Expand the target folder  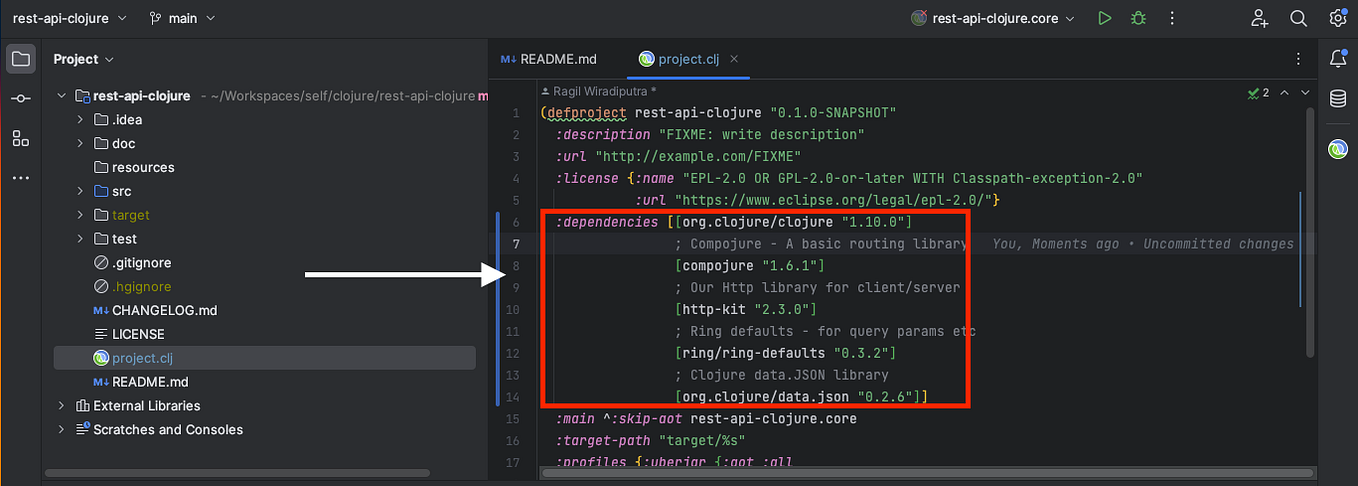coord(80,215)
